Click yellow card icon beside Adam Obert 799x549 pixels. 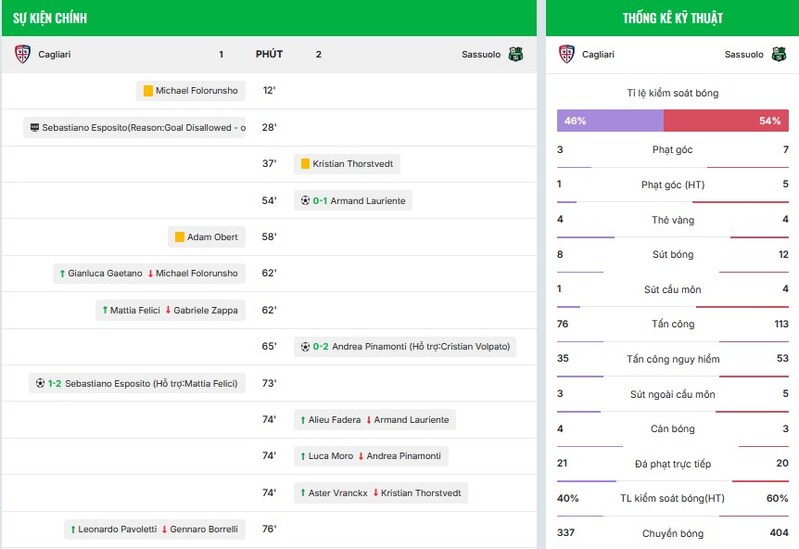pyautogui.click(x=180, y=237)
